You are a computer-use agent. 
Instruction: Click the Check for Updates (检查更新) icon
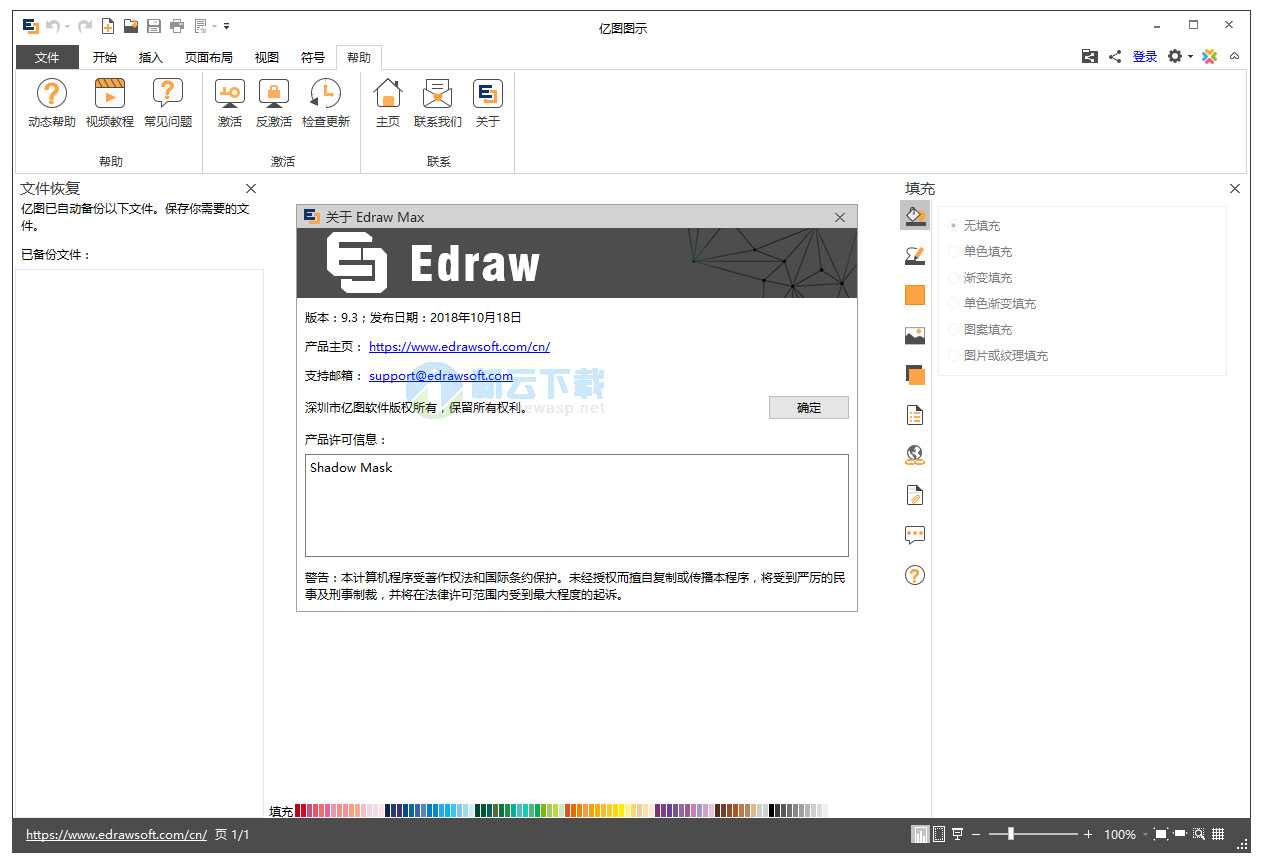click(326, 95)
